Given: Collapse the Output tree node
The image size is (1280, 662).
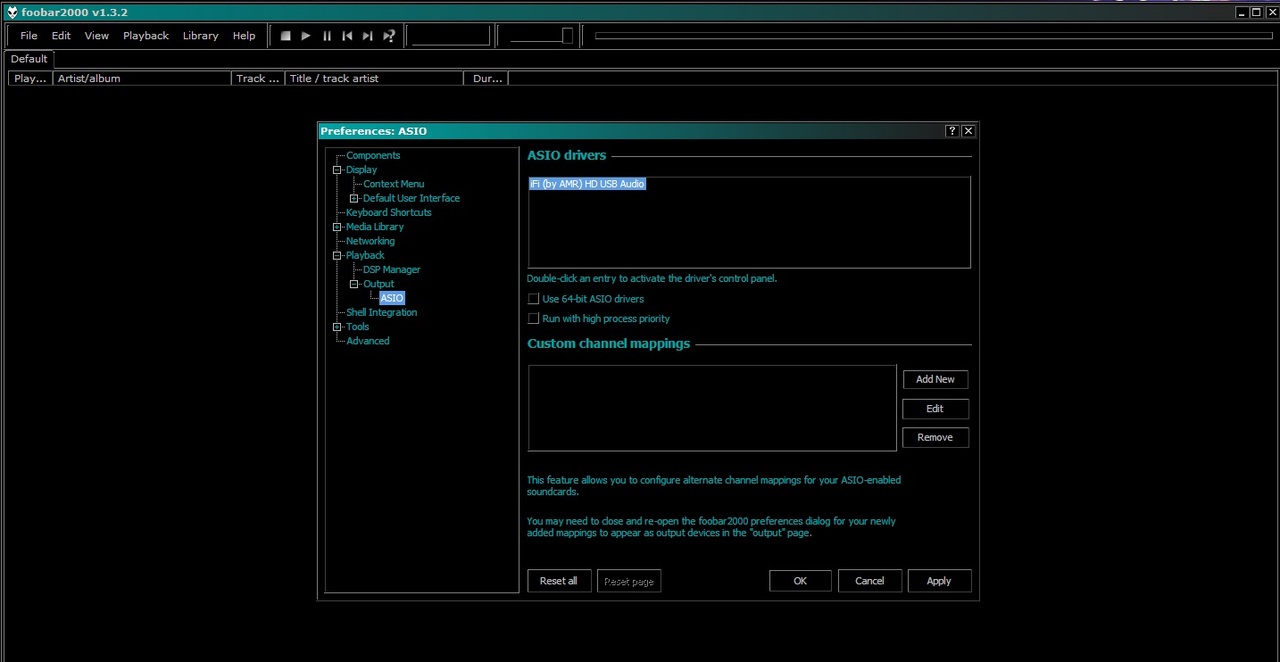Looking at the screenshot, I should 354,284.
